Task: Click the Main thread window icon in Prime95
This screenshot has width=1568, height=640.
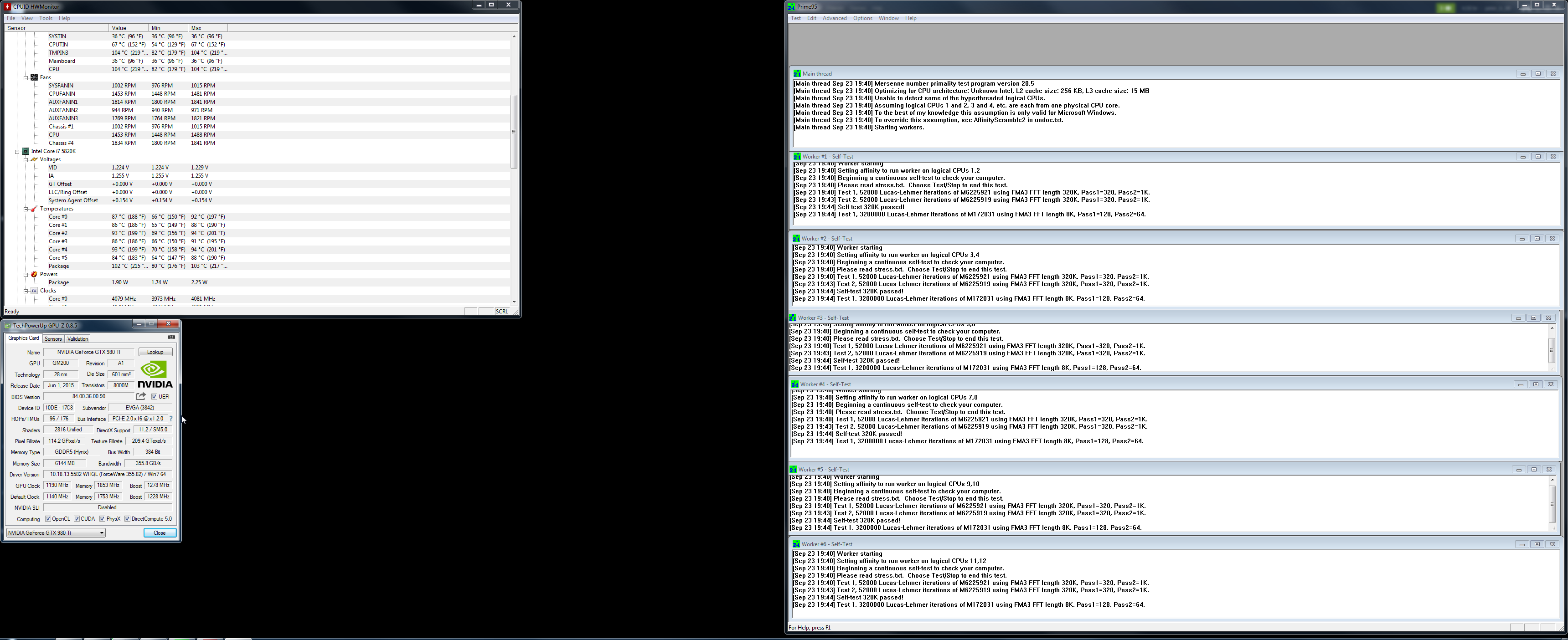Action: [x=797, y=74]
